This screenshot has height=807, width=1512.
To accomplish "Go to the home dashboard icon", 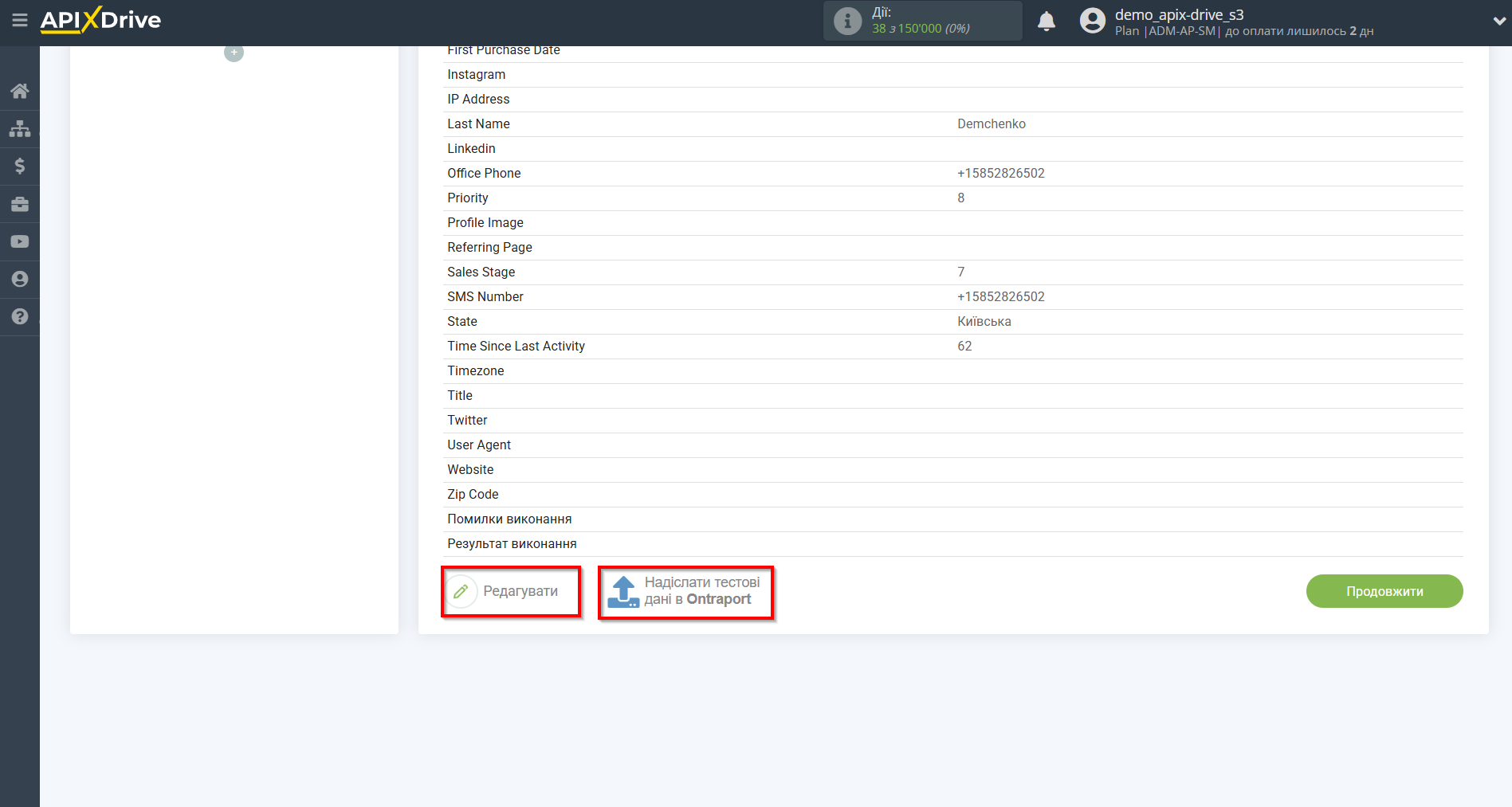I will pos(20,91).
